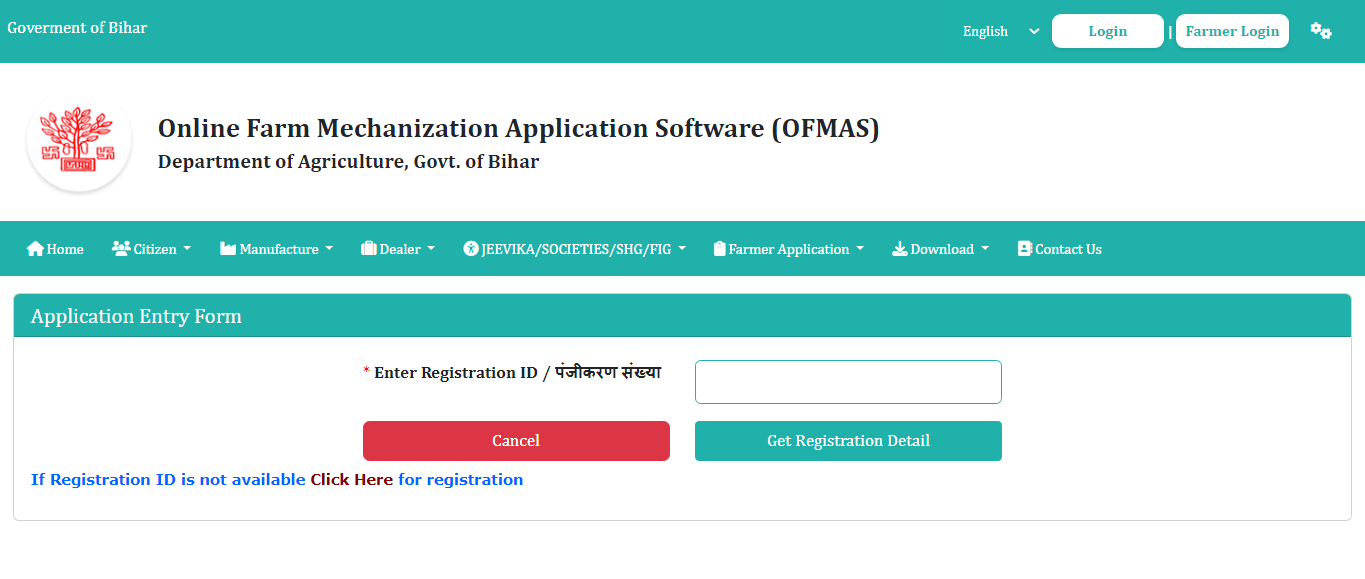Focus the Registration ID input field
The image size is (1365, 579).
848,382
